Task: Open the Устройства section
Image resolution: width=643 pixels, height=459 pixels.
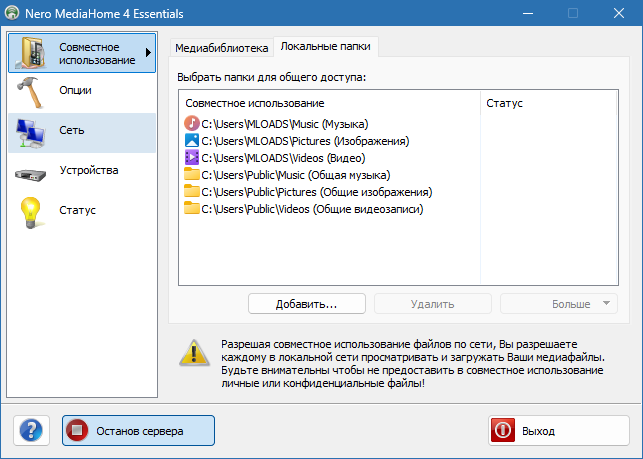Action: [82, 173]
